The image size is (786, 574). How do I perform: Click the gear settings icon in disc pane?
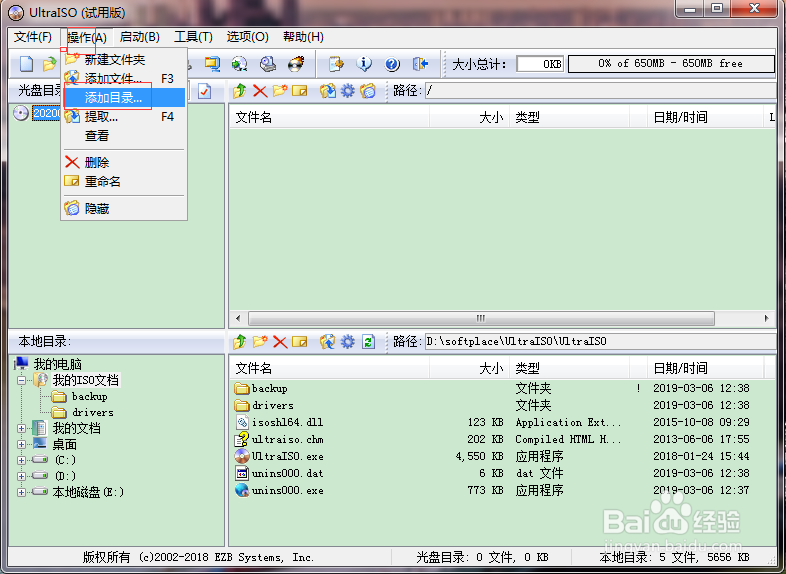click(347, 91)
